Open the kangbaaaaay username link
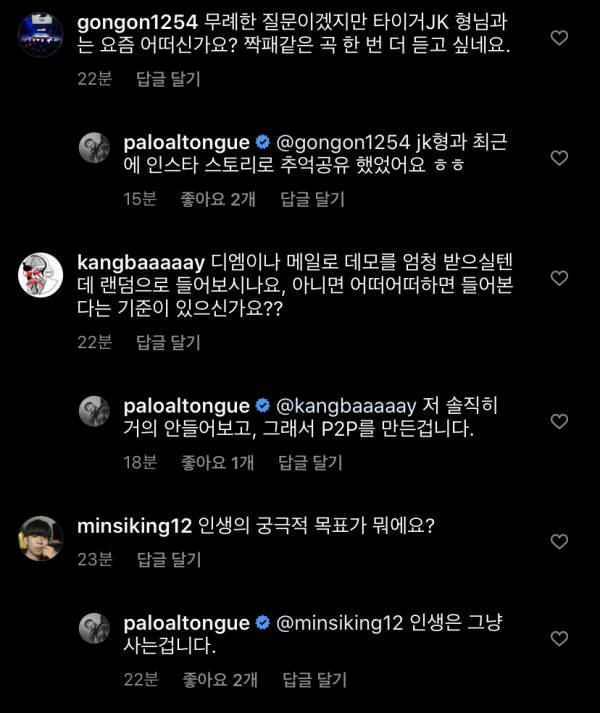Viewport: 600px width, 713px height. (140, 262)
